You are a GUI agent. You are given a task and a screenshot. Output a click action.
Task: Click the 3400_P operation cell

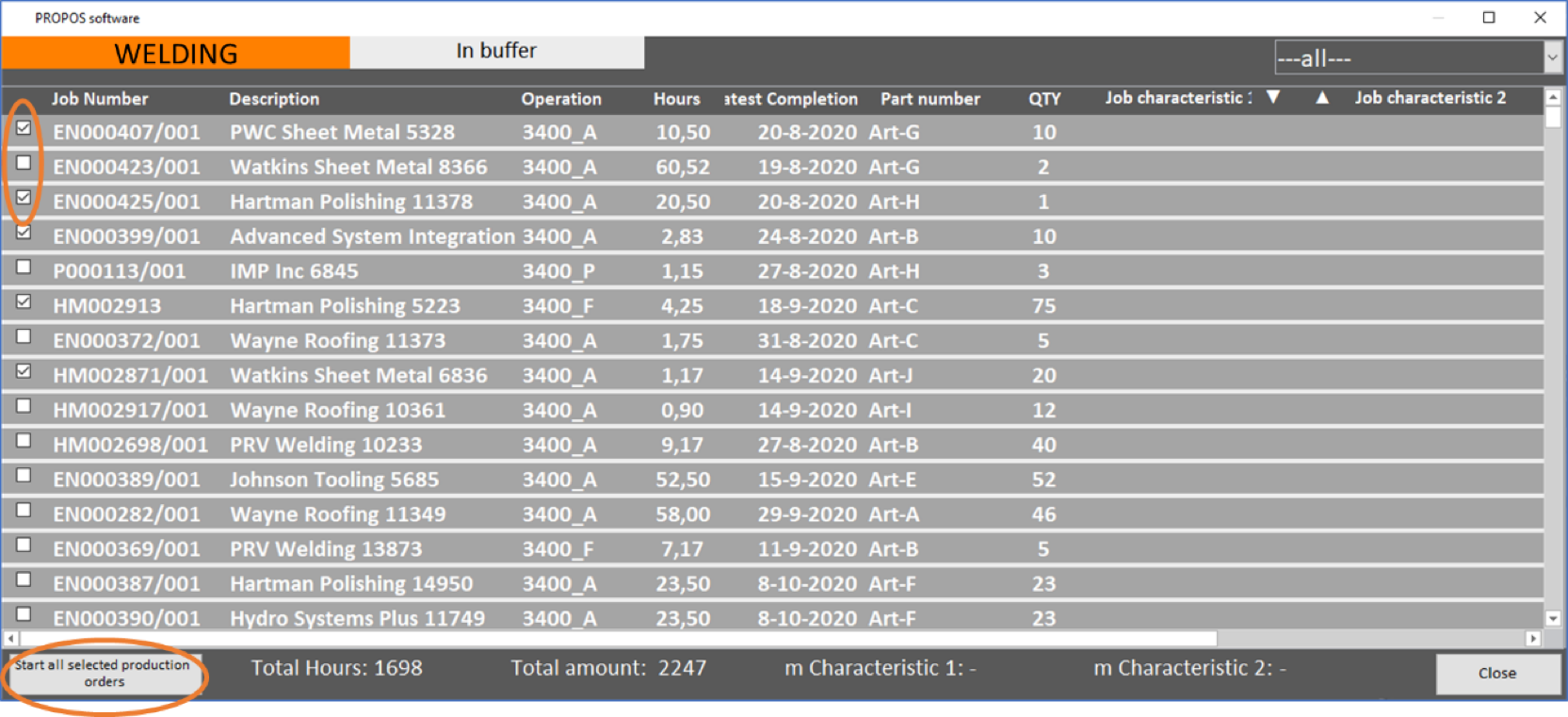[558, 271]
